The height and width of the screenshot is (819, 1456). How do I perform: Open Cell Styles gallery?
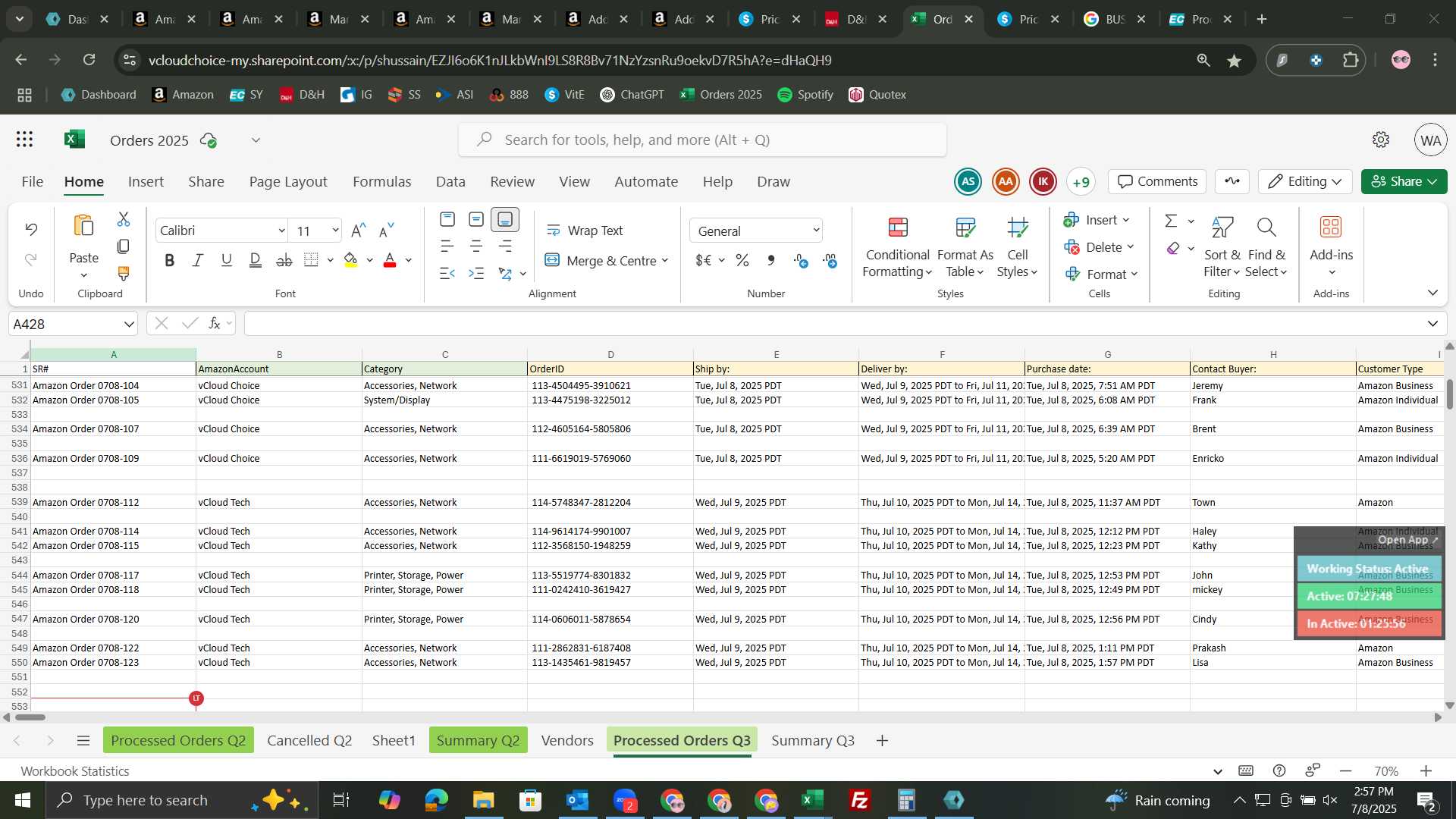1017,247
